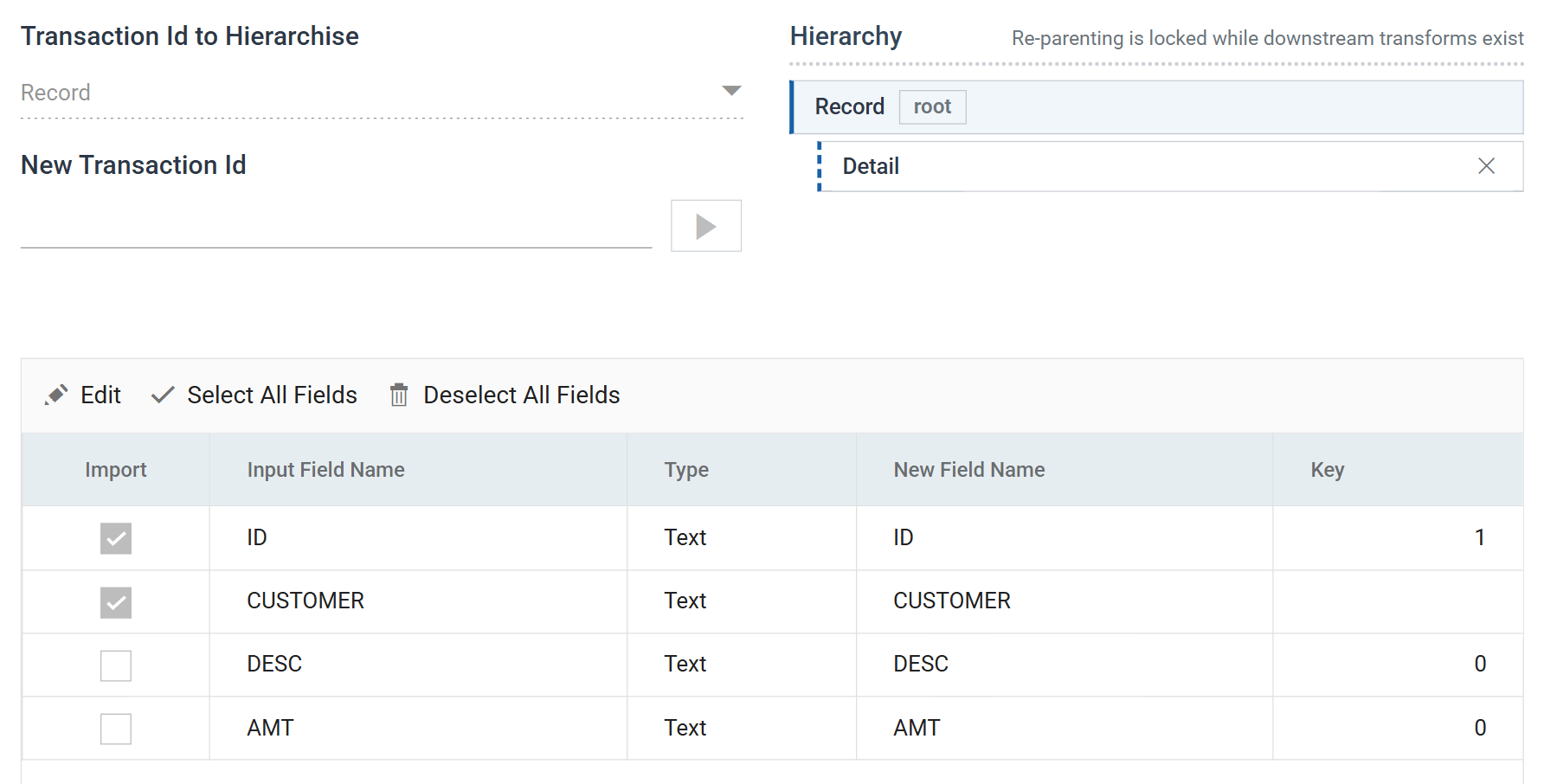The width and height of the screenshot is (1544, 784).
Task: Click the re-parenting locked notice text
Action: pyautogui.click(x=1267, y=39)
